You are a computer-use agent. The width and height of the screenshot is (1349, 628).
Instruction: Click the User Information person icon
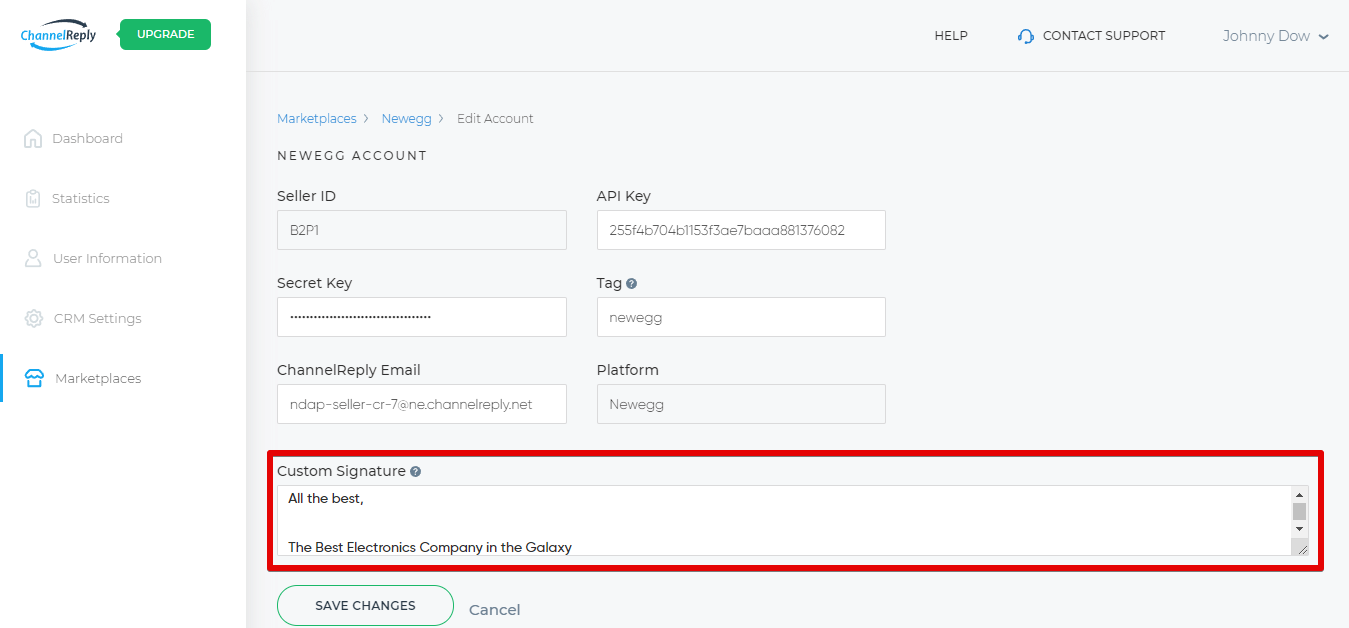[33, 259]
